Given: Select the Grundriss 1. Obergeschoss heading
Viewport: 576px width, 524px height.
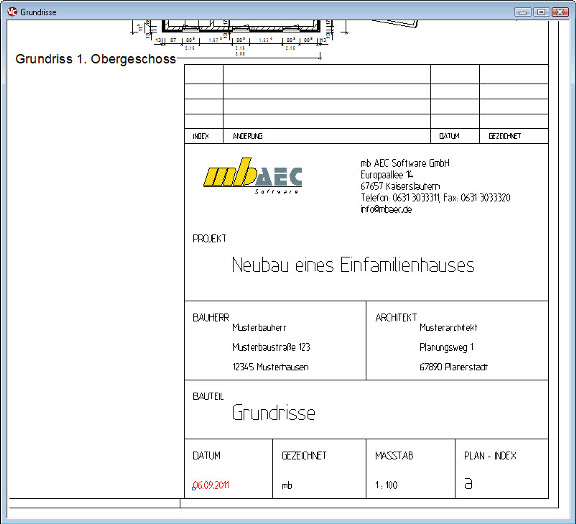Looking at the screenshot, I should coord(96,59).
